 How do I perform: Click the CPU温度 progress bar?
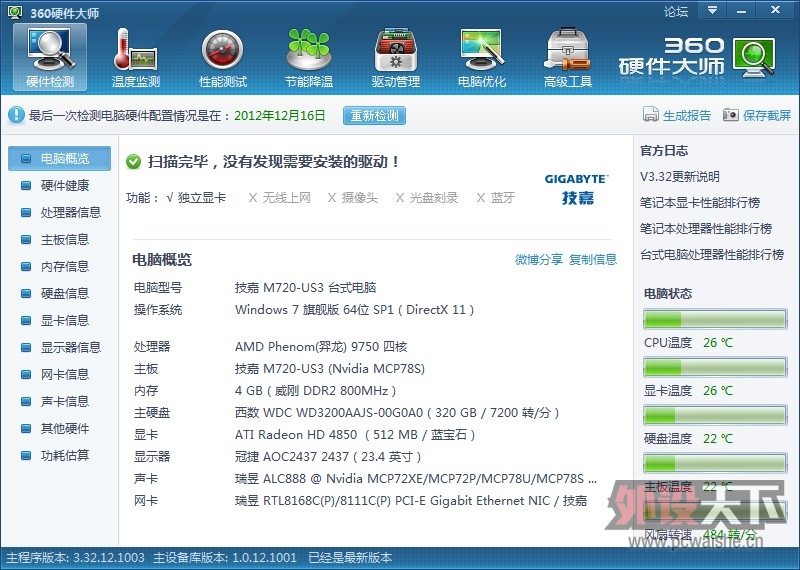(715, 319)
